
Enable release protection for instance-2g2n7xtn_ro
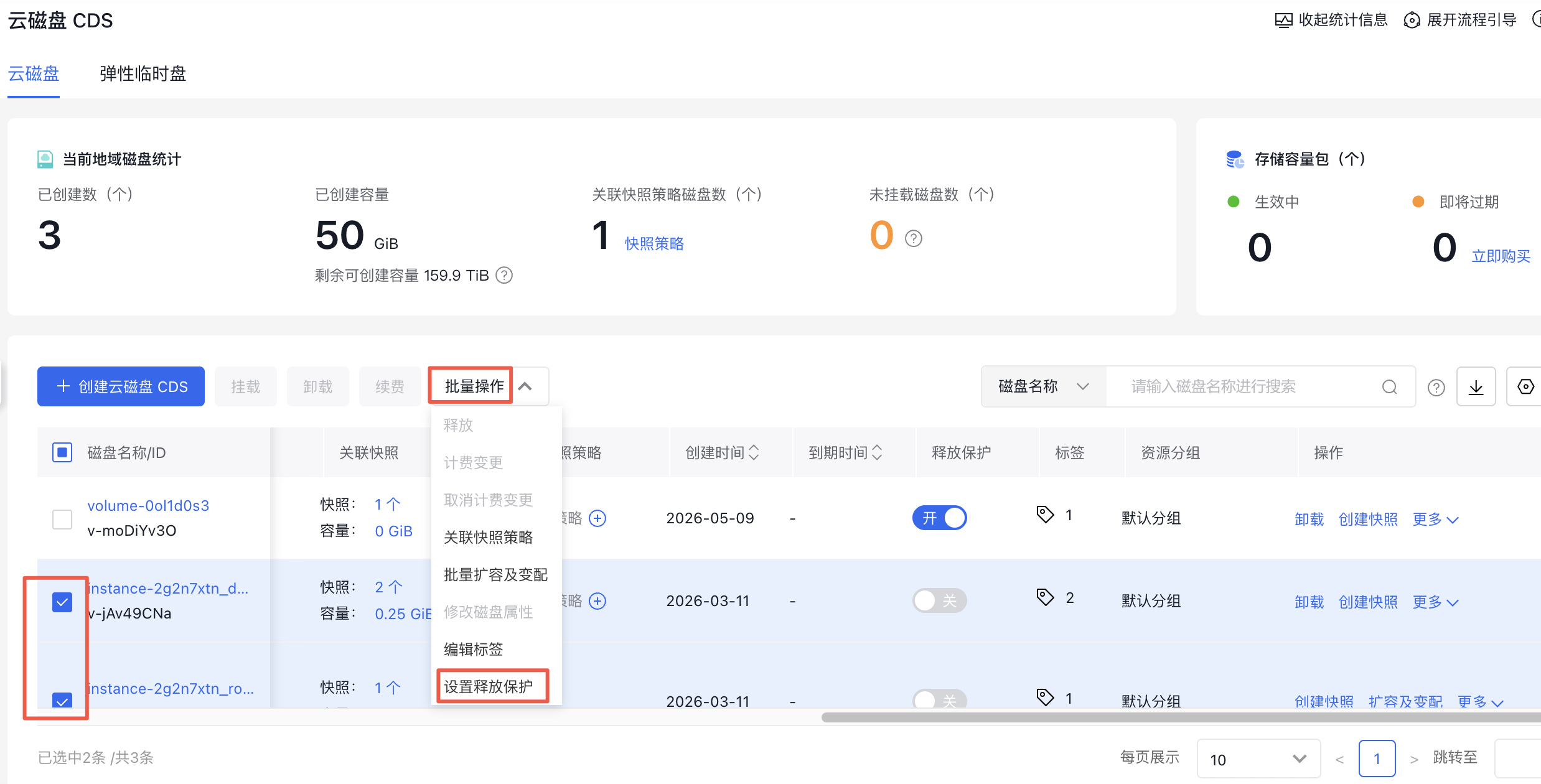coord(939,699)
